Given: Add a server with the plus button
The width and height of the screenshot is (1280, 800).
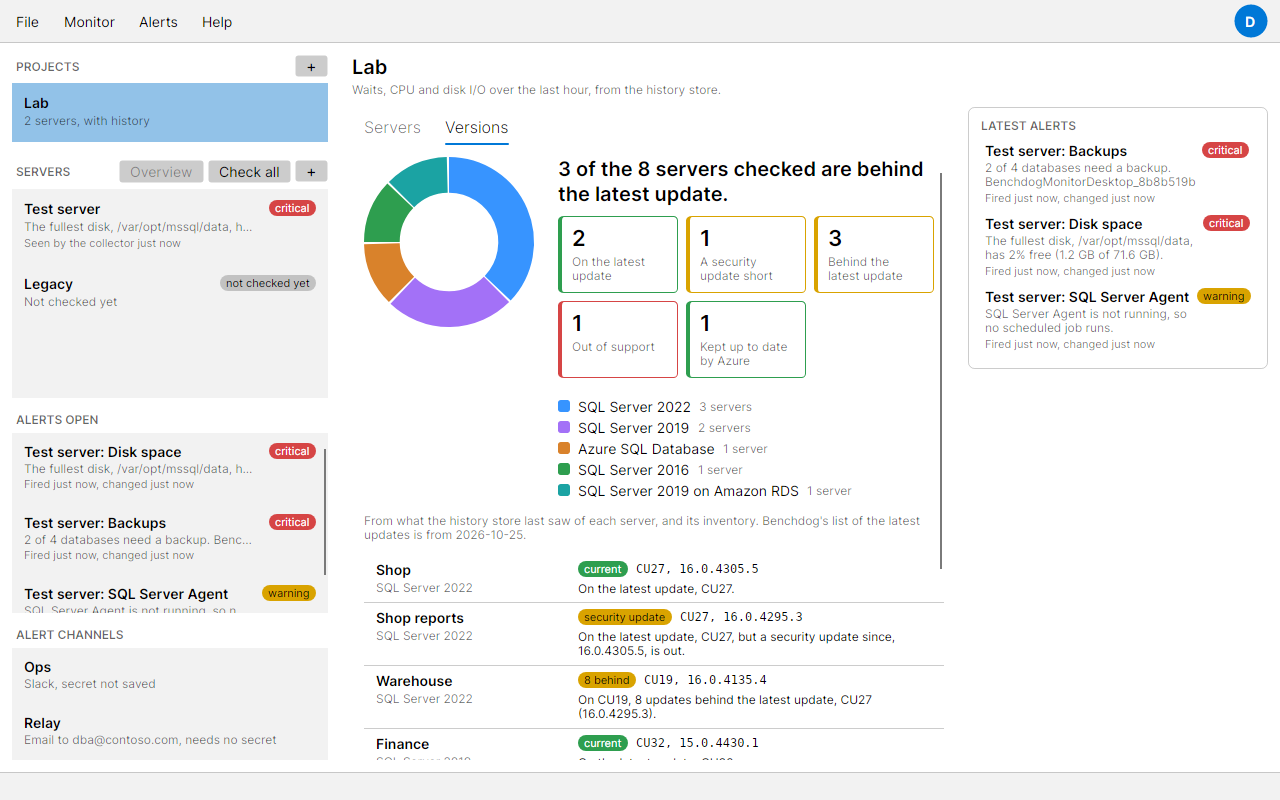Looking at the screenshot, I should 311,171.
